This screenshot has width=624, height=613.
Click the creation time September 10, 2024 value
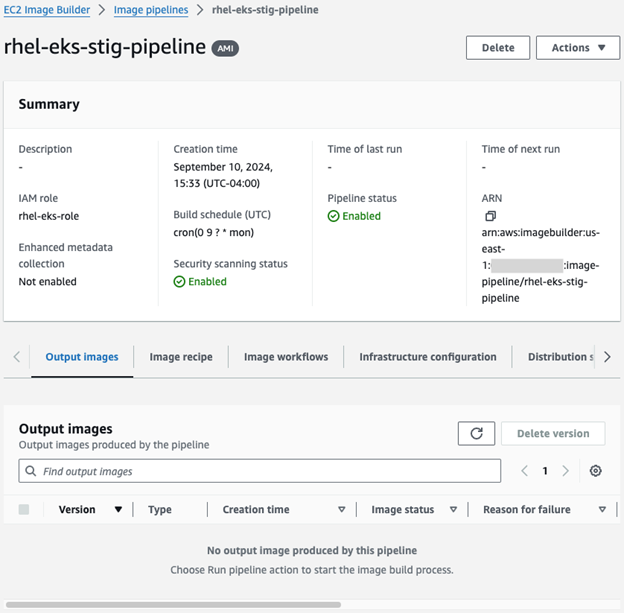coord(223,175)
